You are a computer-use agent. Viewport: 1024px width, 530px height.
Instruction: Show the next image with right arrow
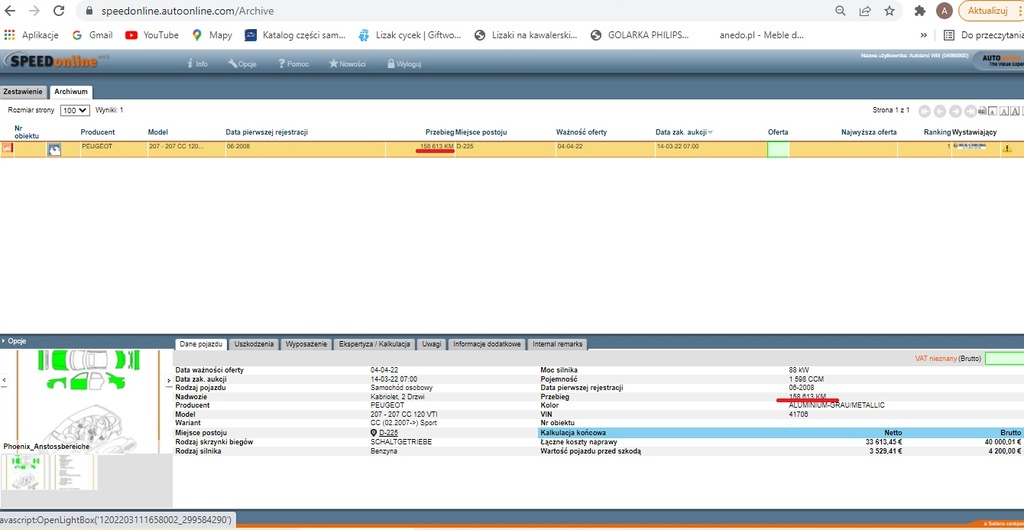[x=168, y=380]
